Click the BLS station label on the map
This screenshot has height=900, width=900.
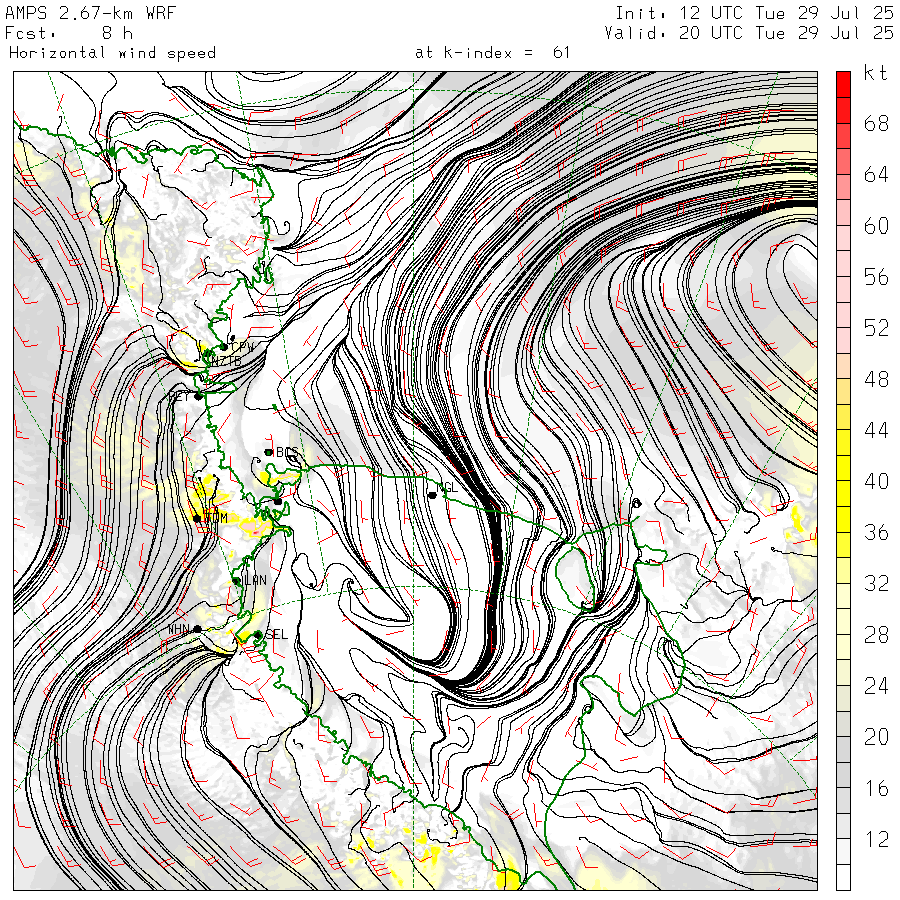coord(286,452)
